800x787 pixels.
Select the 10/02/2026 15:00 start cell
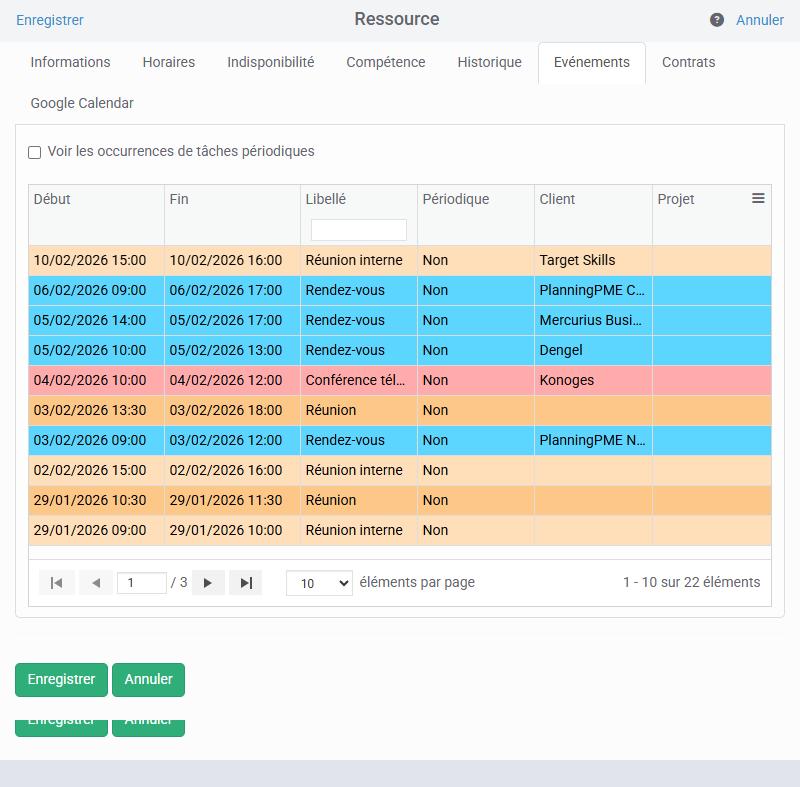(96, 260)
